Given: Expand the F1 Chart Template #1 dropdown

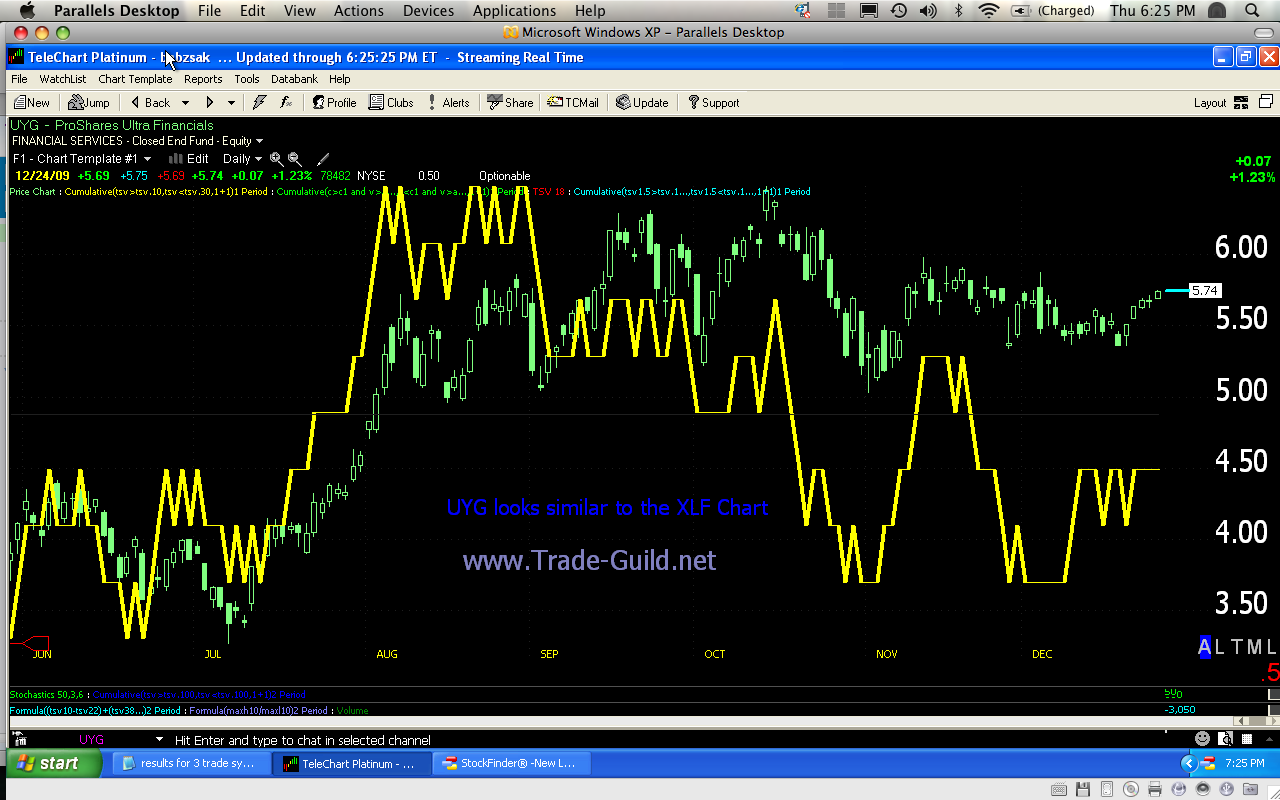Looking at the screenshot, I should pos(148,159).
